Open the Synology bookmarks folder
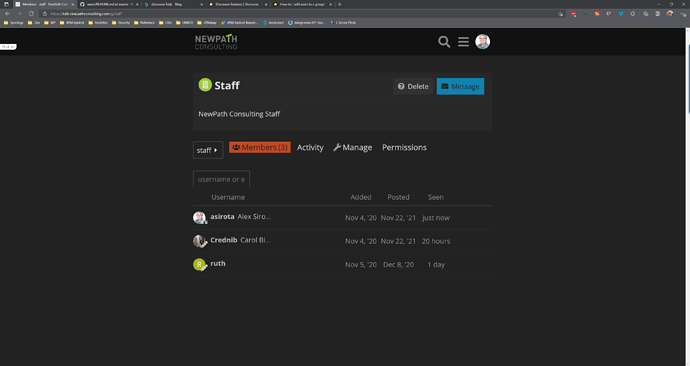 (14, 22)
